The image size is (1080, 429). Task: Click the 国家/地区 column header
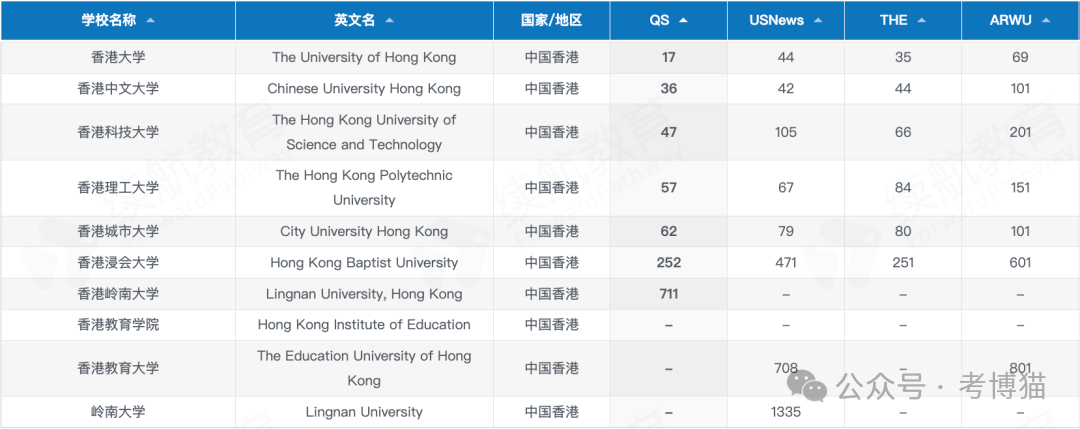(551, 20)
